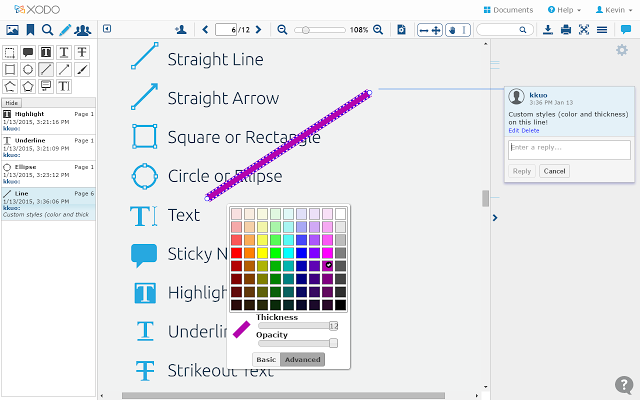Open the Documents page

pos(508,10)
